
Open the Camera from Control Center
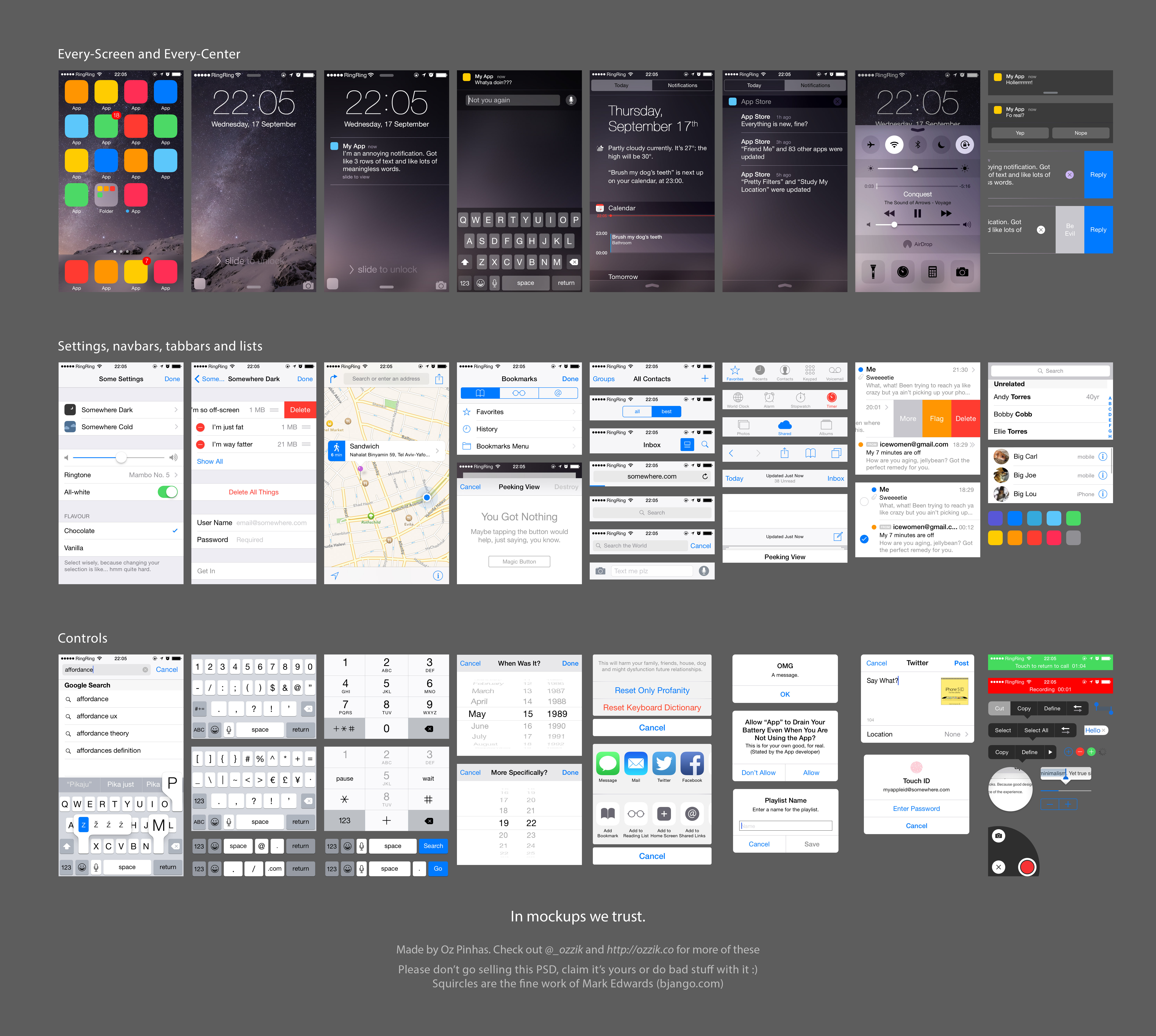coord(962,272)
